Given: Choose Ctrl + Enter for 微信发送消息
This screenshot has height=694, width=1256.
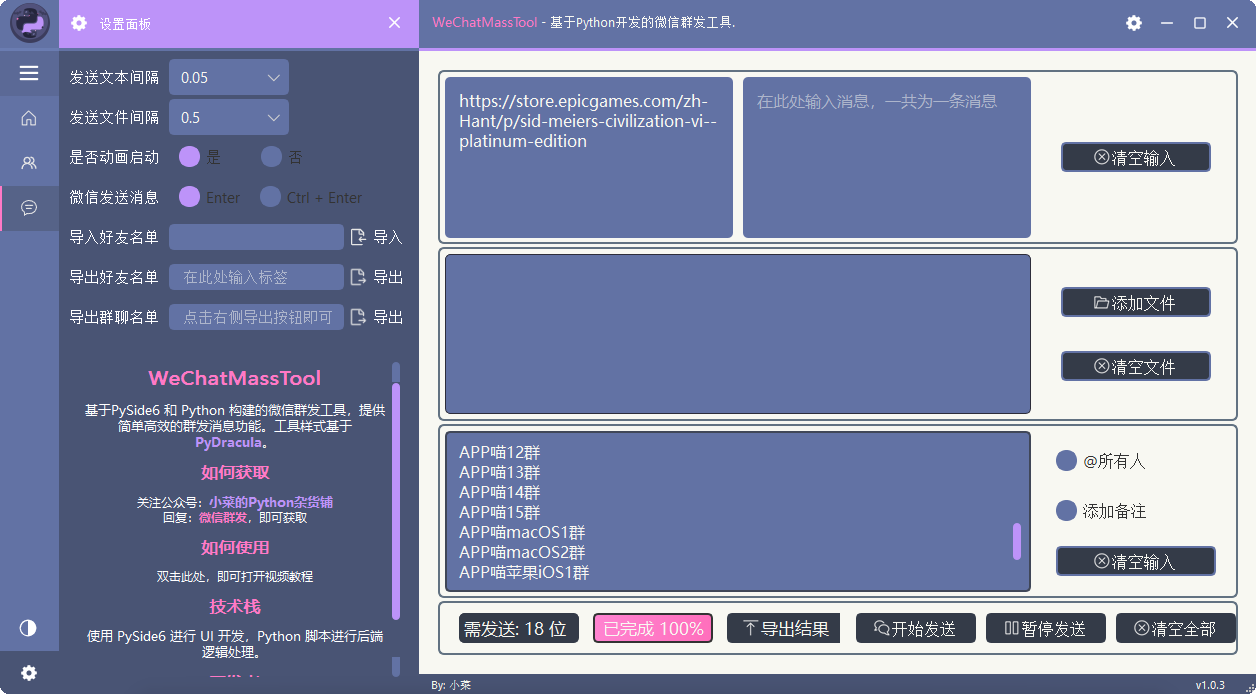Looking at the screenshot, I should pyautogui.click(x=270, y=197).
